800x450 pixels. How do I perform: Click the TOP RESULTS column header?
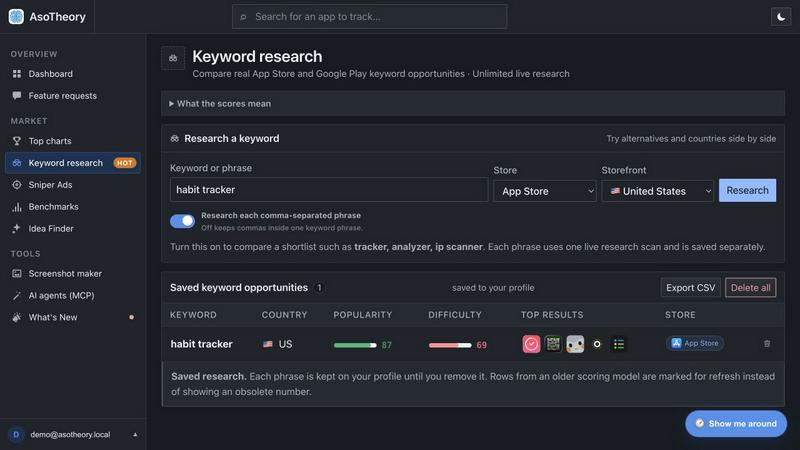coord(552,315)
